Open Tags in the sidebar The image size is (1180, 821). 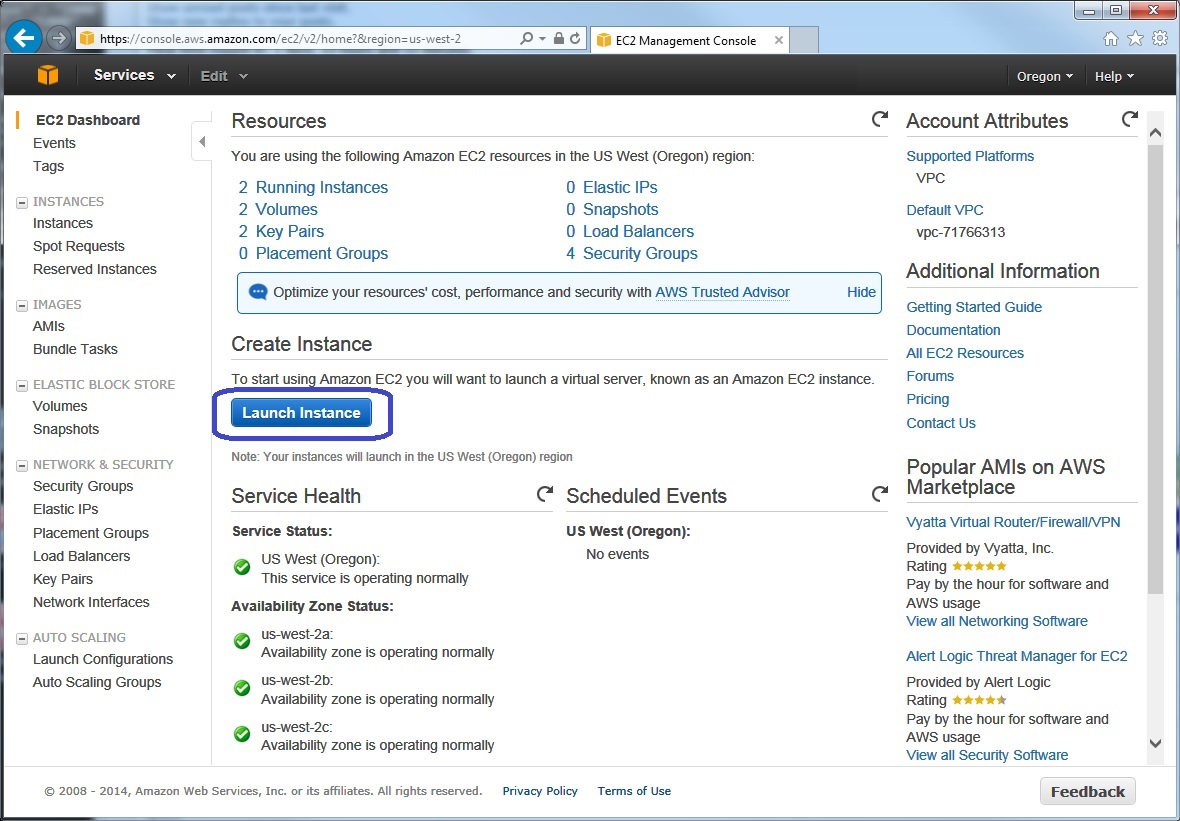tap(48, 166)
